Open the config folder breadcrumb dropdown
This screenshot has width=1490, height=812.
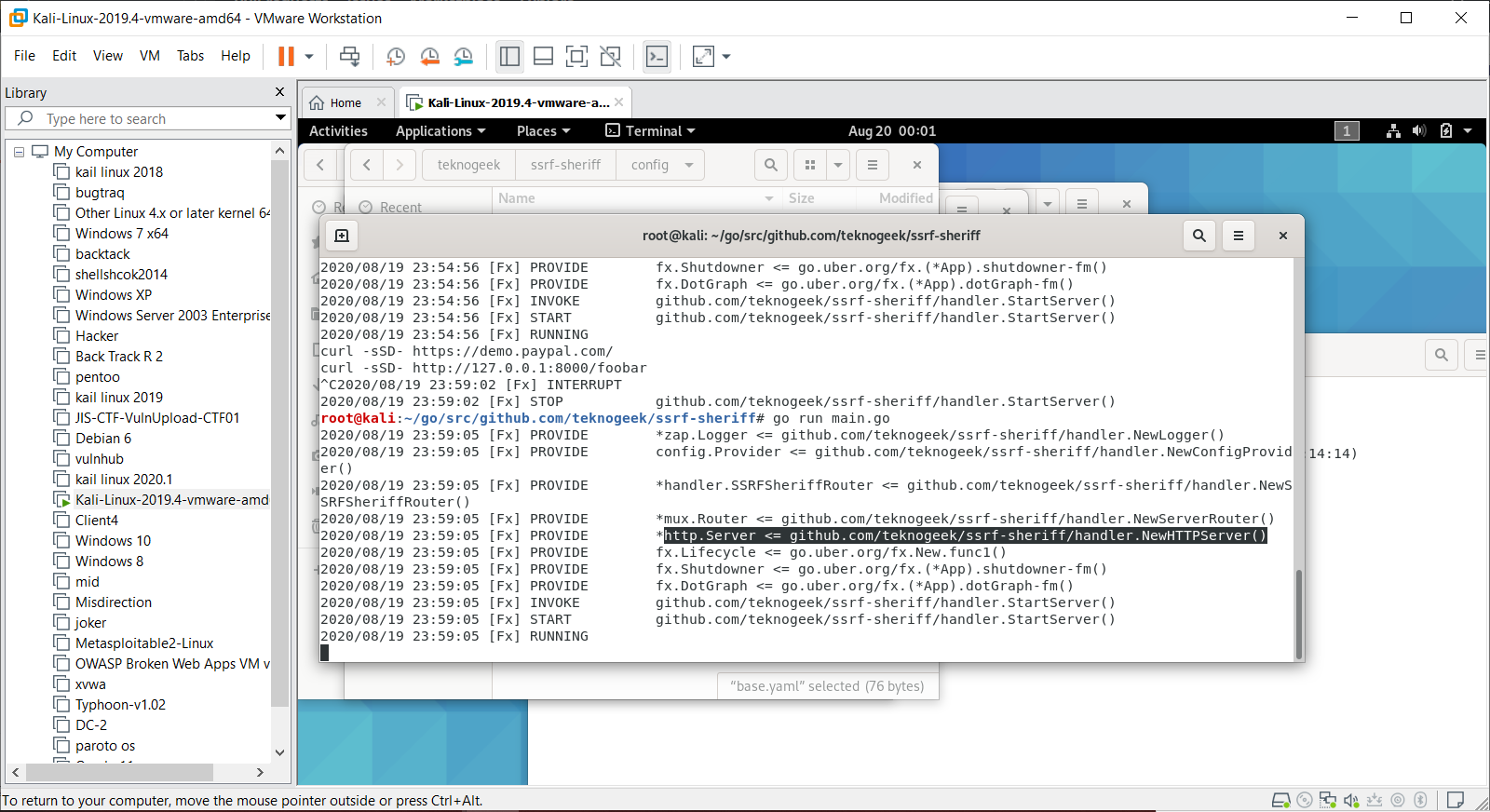pos(689,165)
